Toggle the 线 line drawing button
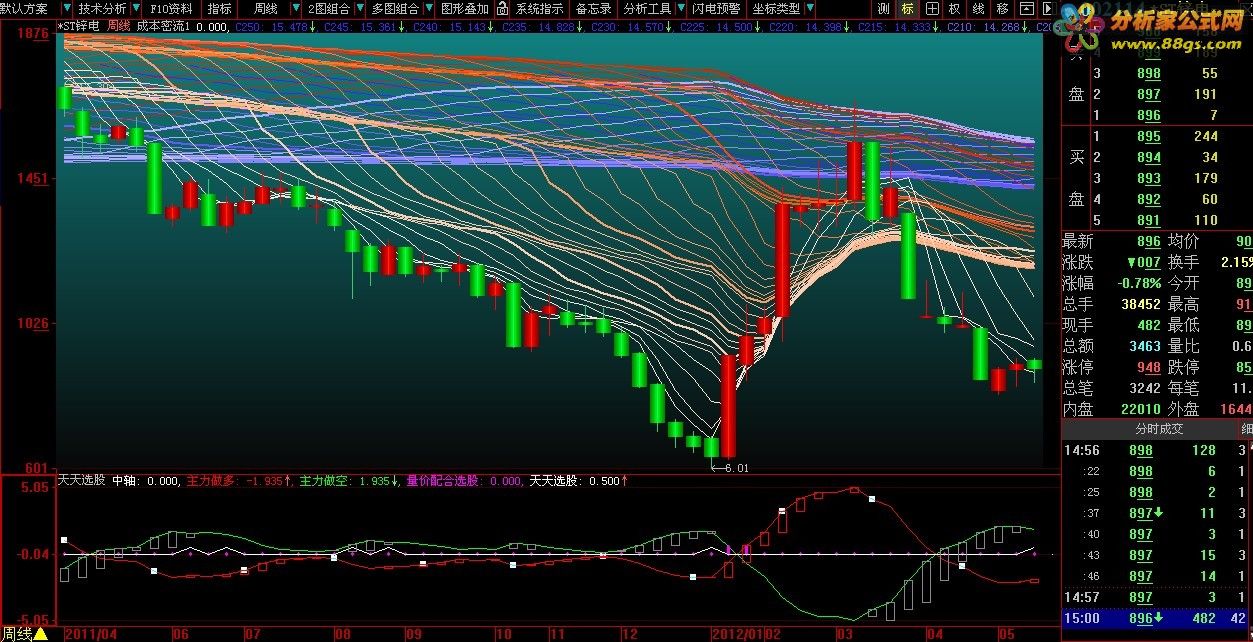Screen dimensions: 1253x642 click(979, 8)
